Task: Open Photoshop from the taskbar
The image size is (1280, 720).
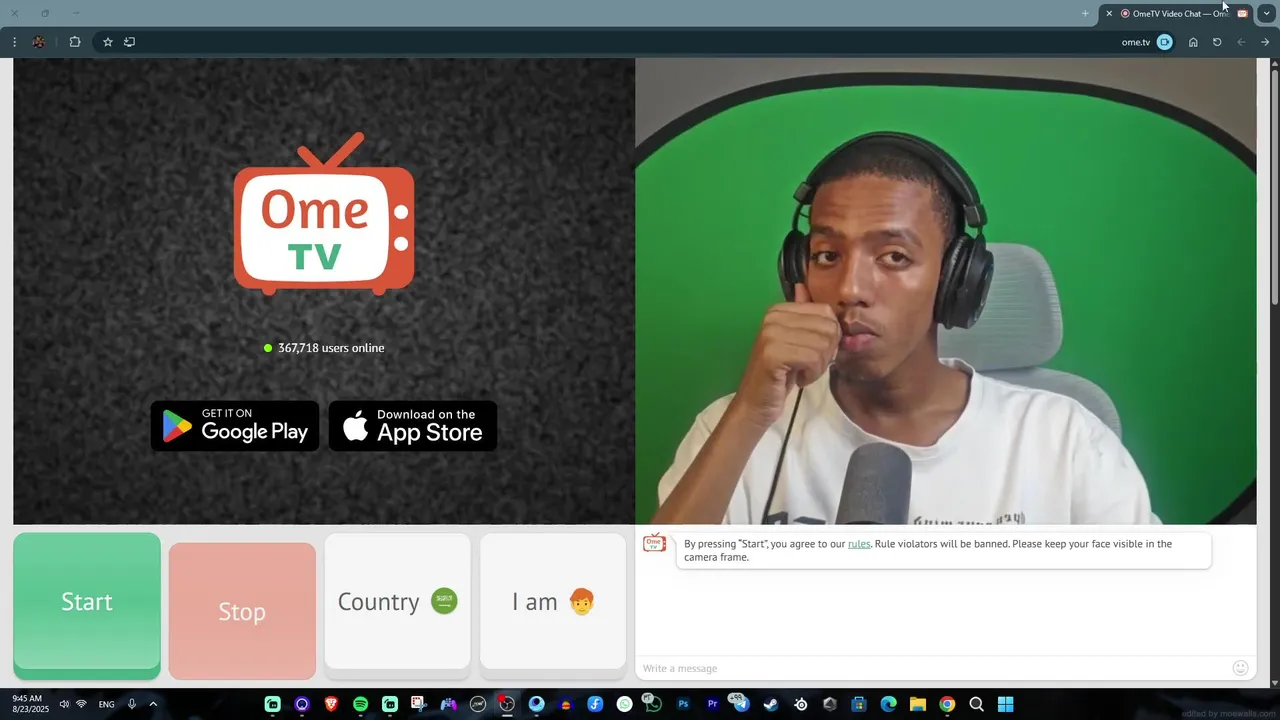Action: [x=684, y=704]
